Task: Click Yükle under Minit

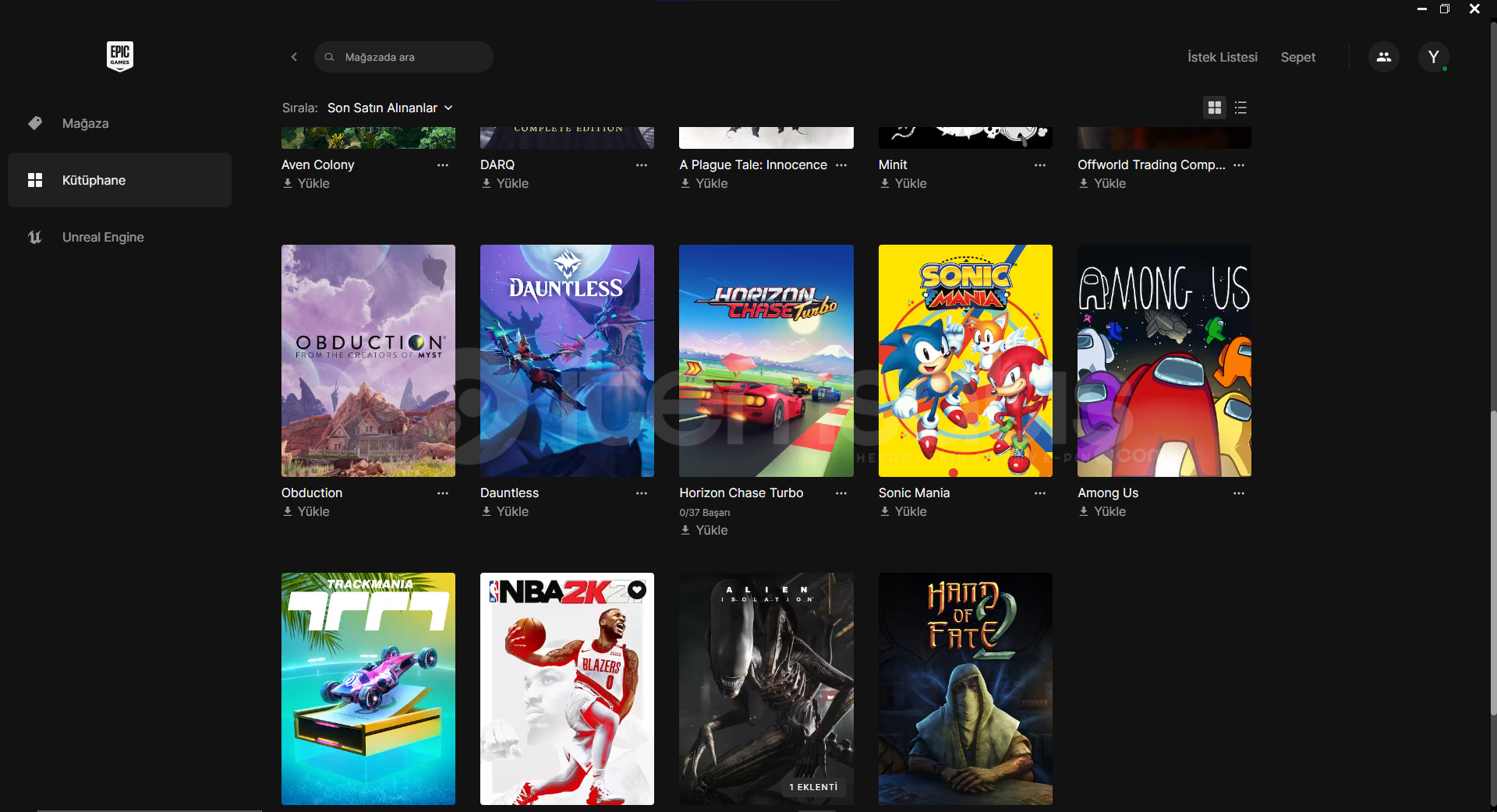Action: (x=904, y=184)
